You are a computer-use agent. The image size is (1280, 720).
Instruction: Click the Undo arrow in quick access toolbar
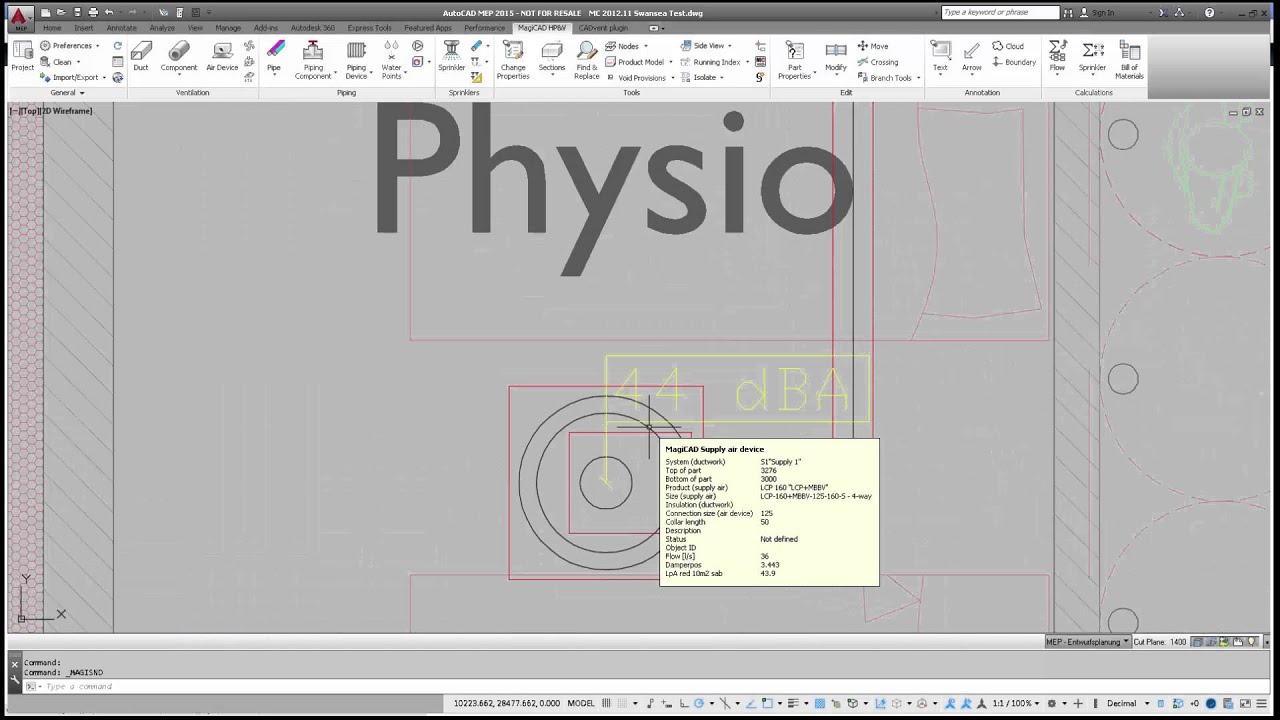(109, 12)
